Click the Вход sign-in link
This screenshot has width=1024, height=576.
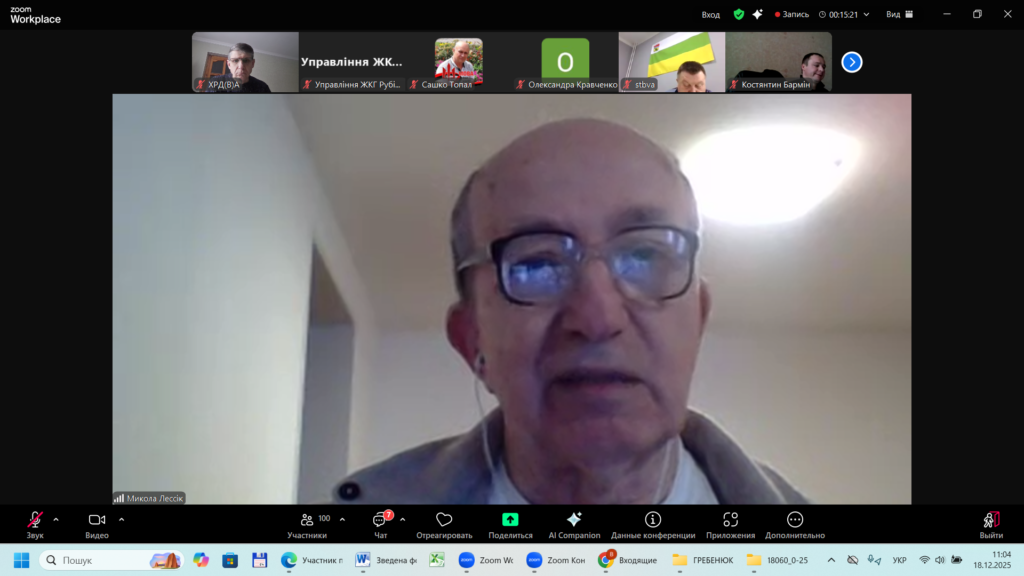(710, 14)
